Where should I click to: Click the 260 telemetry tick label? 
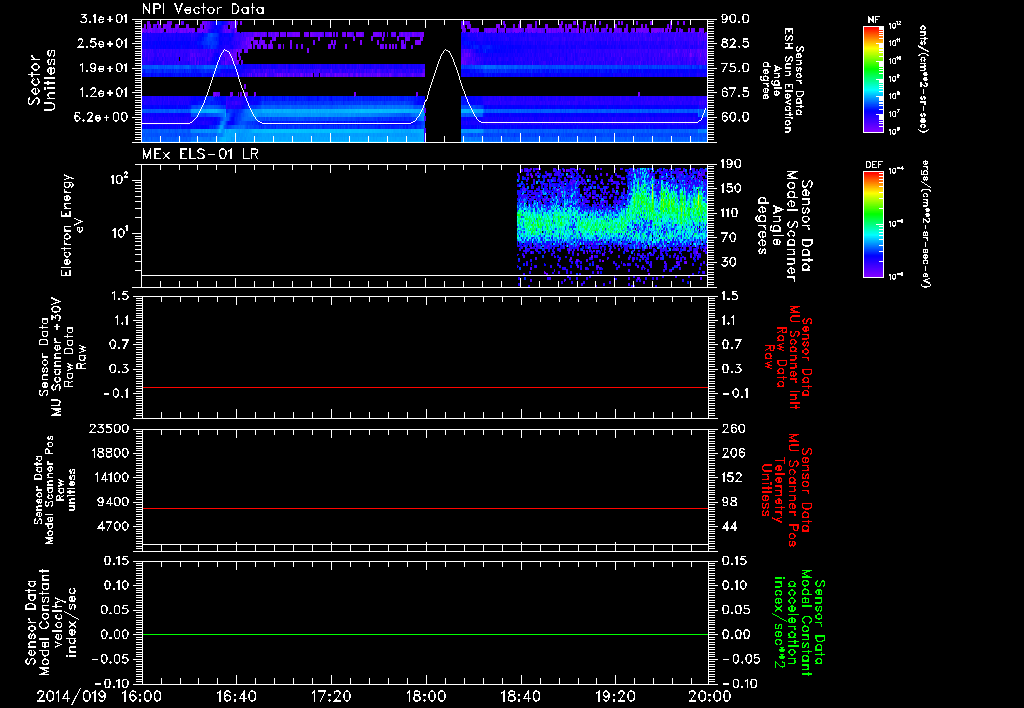click(731, 429)
